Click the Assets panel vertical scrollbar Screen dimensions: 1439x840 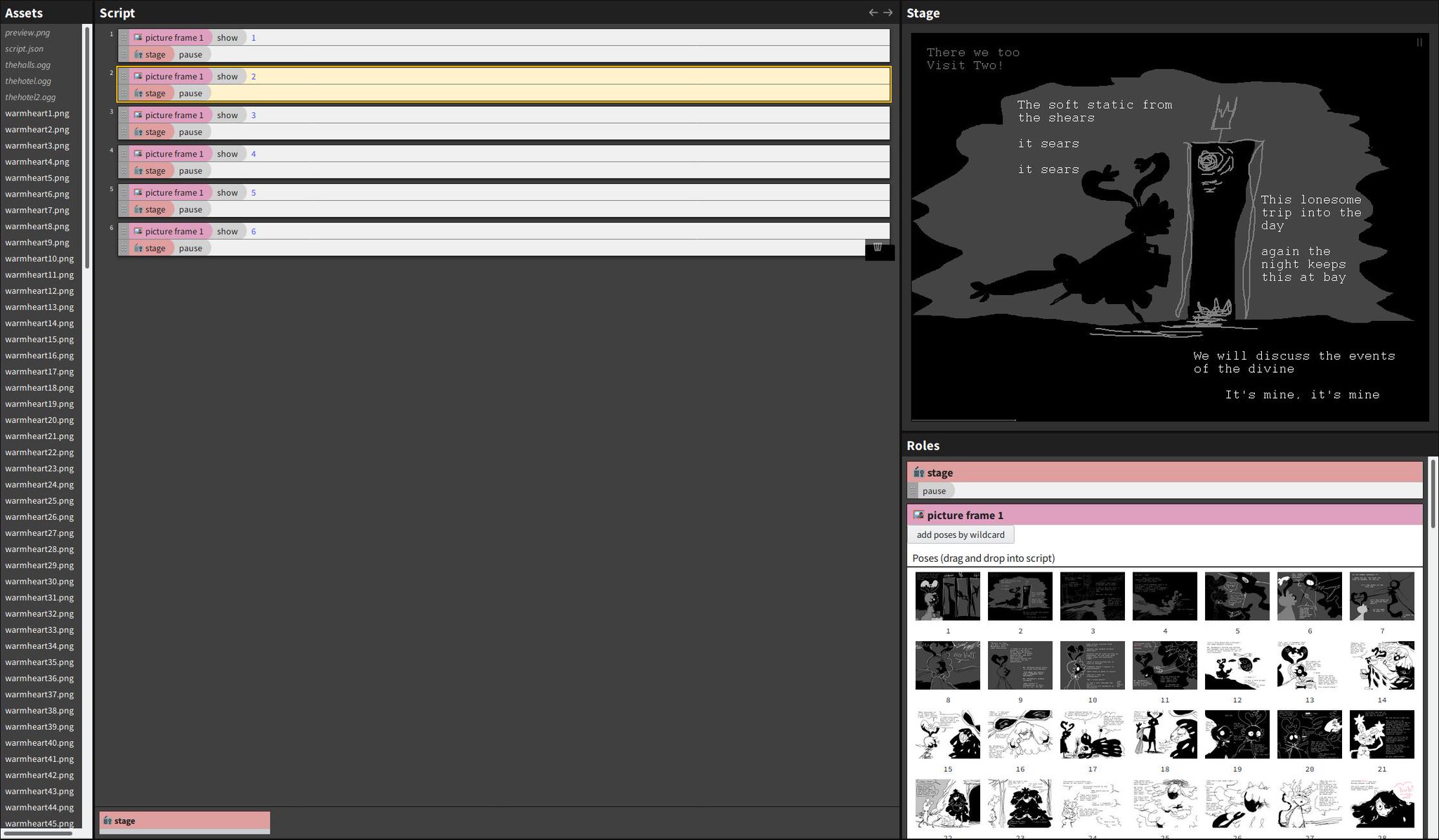87,147
